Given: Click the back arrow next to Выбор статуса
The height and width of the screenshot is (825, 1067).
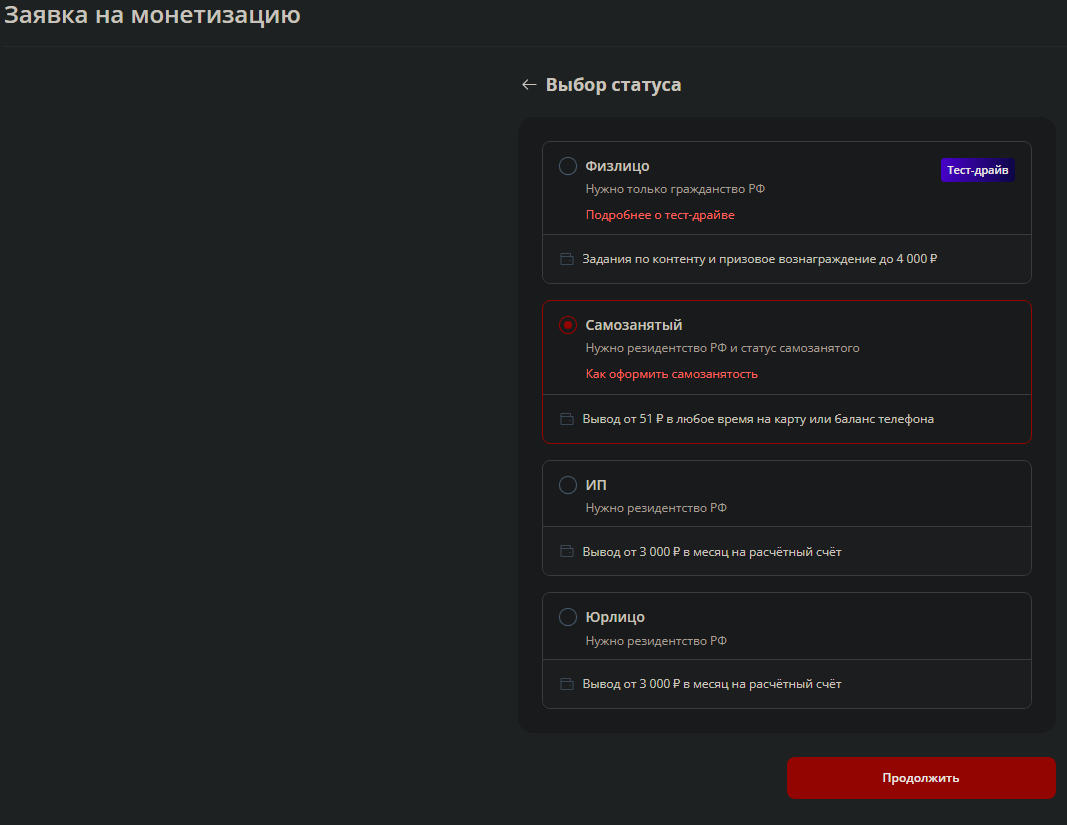Looking at the screenshot, I should tap(530, 85).
